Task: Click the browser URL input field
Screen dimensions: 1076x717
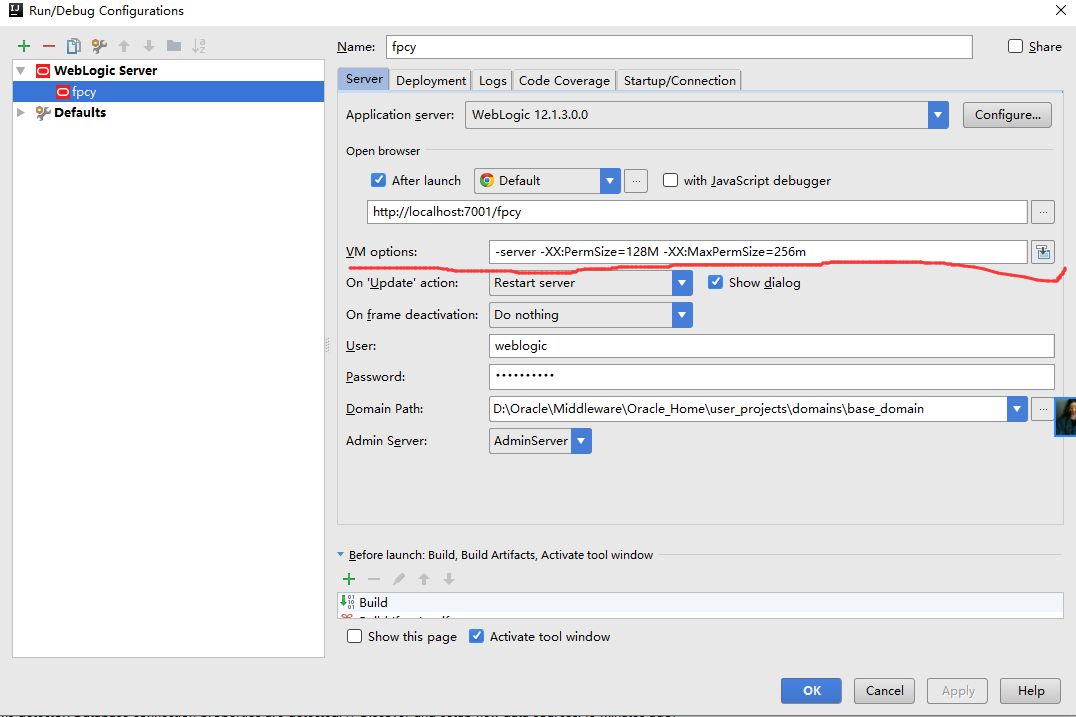Action: 697,212
